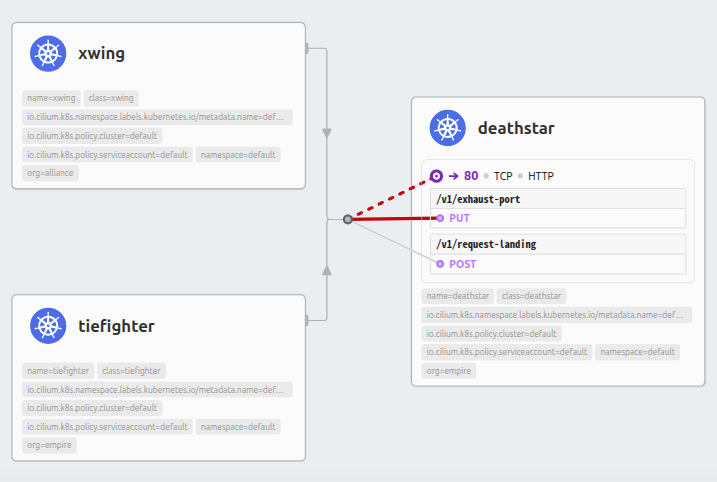
Task: Select the dashed red flow line
Action: coord(392,197)
